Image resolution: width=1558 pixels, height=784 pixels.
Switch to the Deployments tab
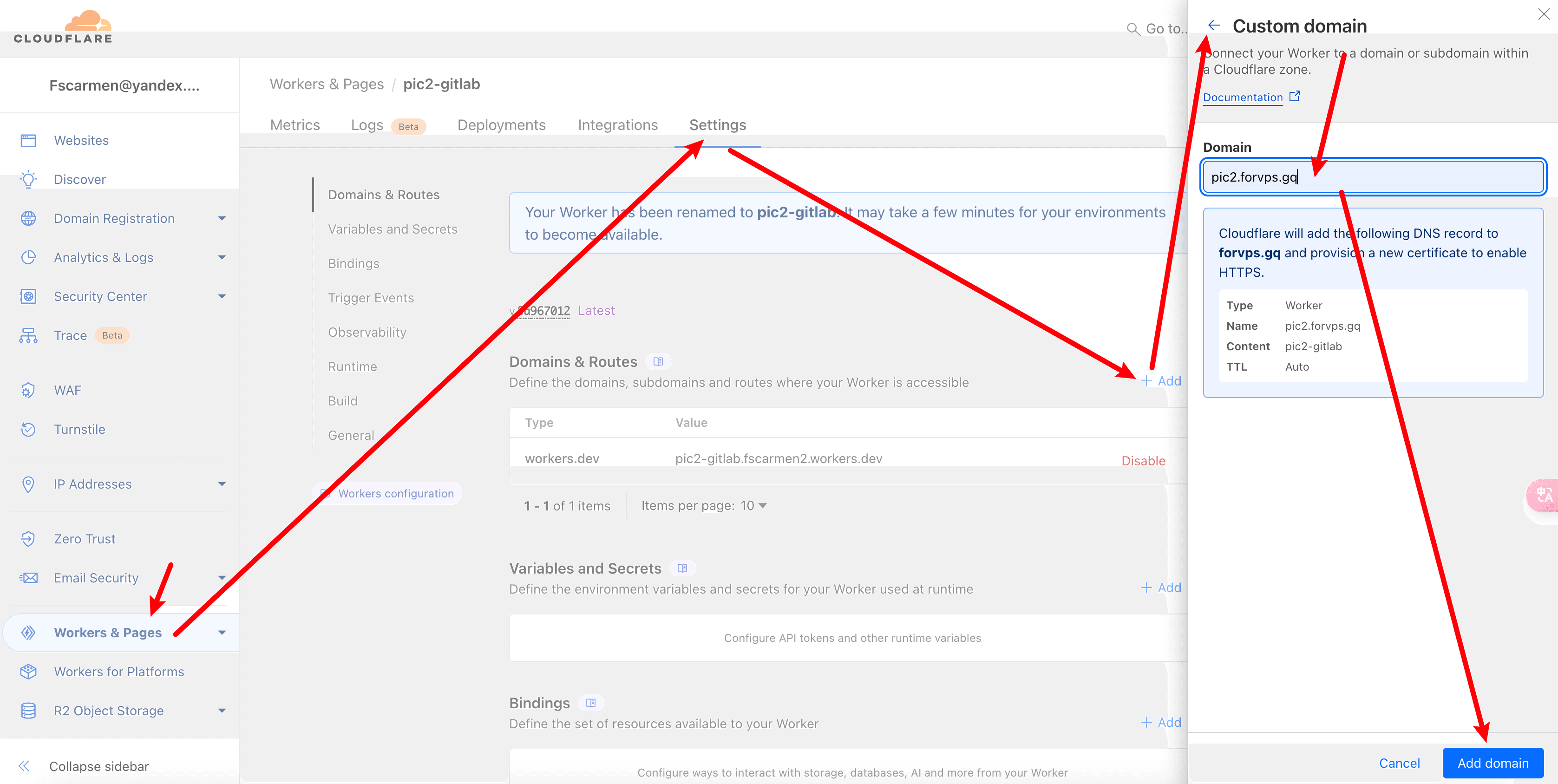pos(501,125)
